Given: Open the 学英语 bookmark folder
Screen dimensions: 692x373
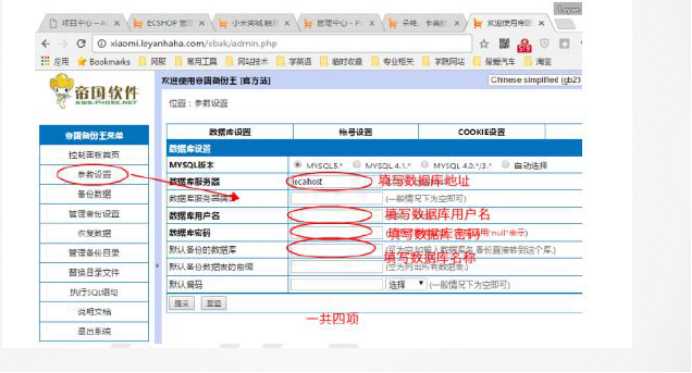Looking at the screenshot, I should click(294, 61).
